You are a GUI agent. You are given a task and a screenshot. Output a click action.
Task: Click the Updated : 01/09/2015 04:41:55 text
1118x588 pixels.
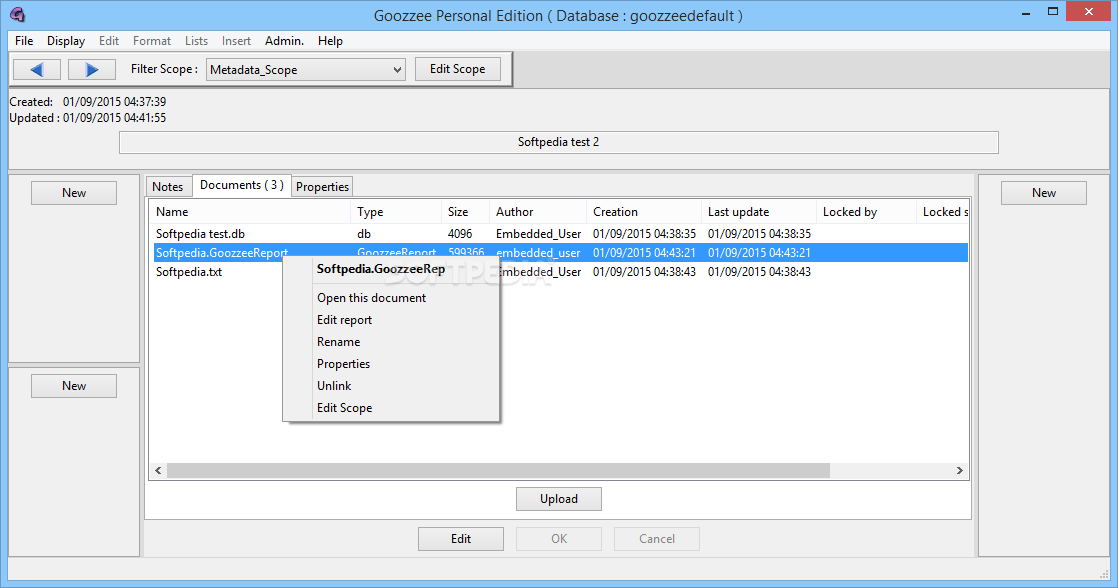point(88,118)
